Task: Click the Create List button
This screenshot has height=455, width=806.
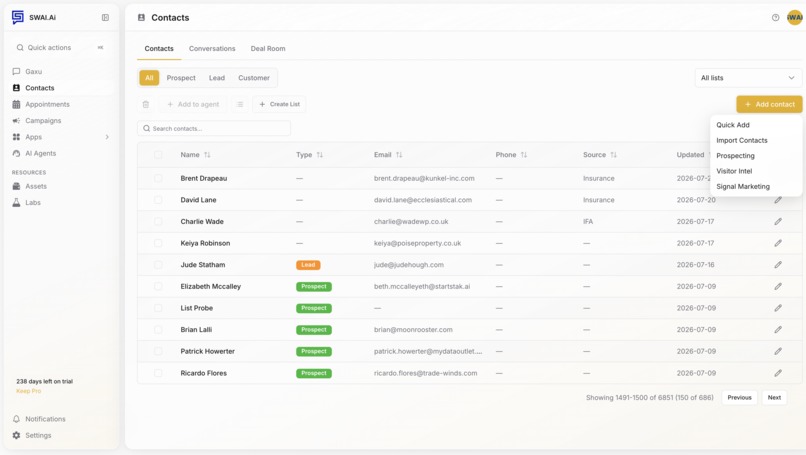Action: pyautogui.click(x=279, y=104)
